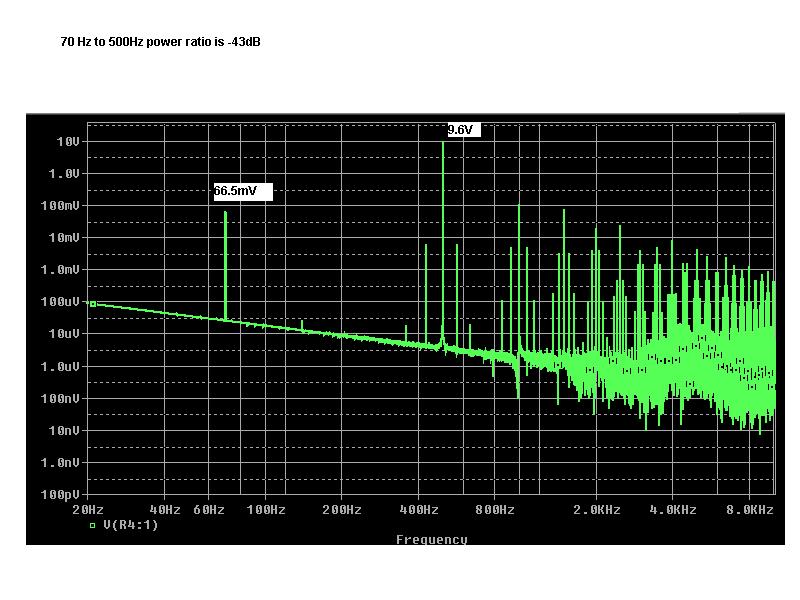The width and height of the screenshot is (800, 600).
Task: Click the 800Hz x-axis label
Action: point(495,509)
